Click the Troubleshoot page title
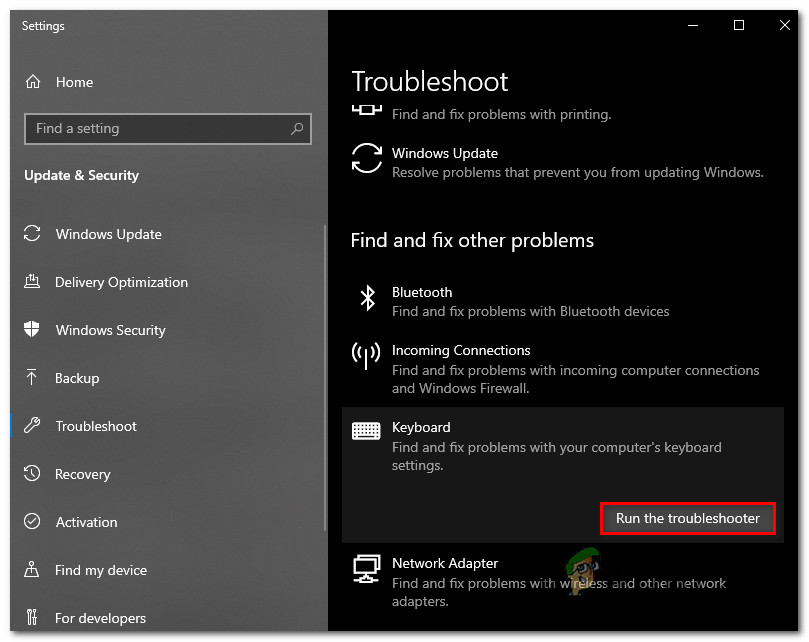 coord(430,82)
